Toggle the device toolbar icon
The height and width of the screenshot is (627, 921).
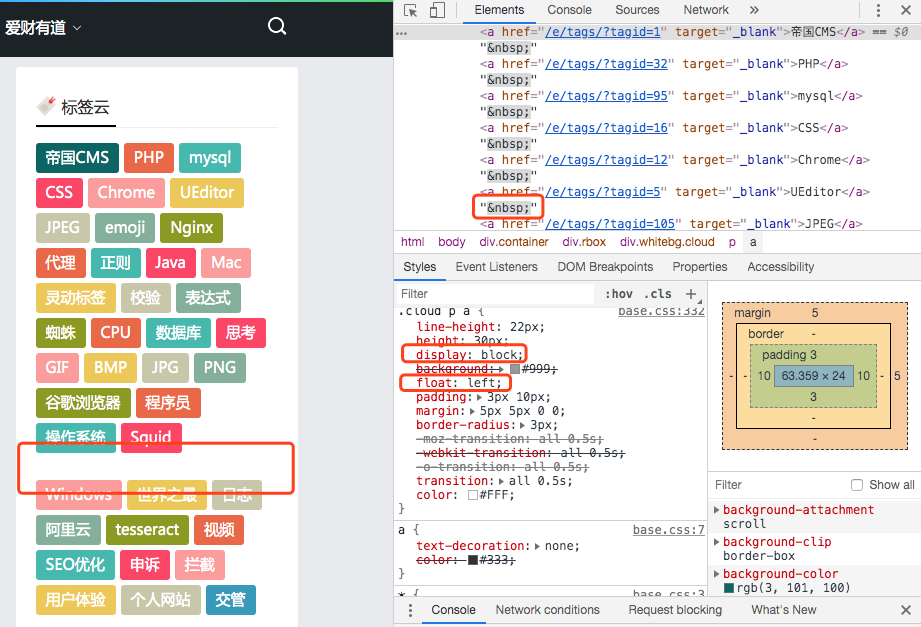point(437,11)
